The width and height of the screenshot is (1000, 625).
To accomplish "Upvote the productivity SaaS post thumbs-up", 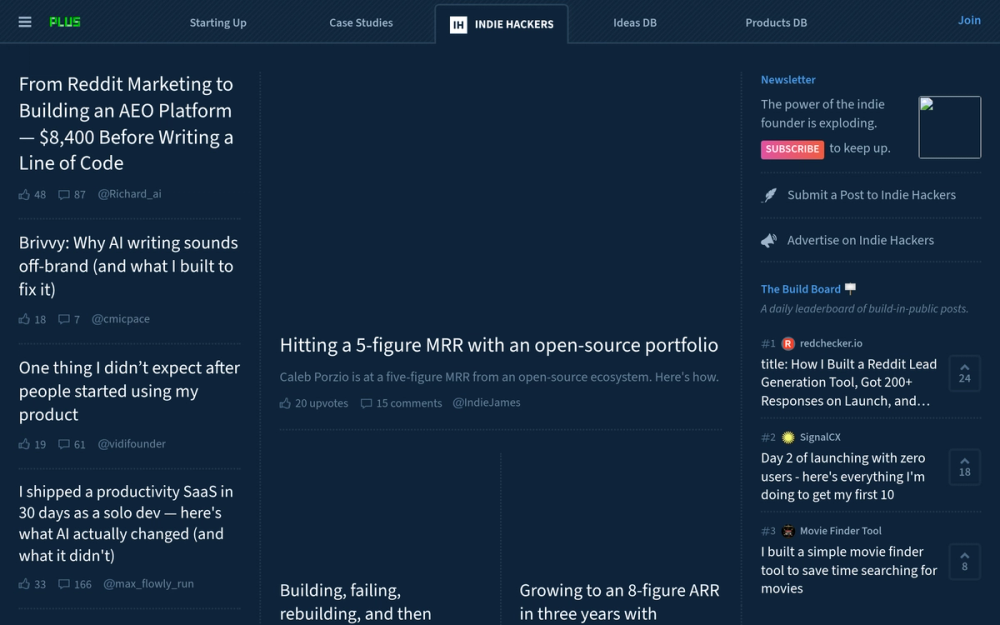I will pos(24,584).
